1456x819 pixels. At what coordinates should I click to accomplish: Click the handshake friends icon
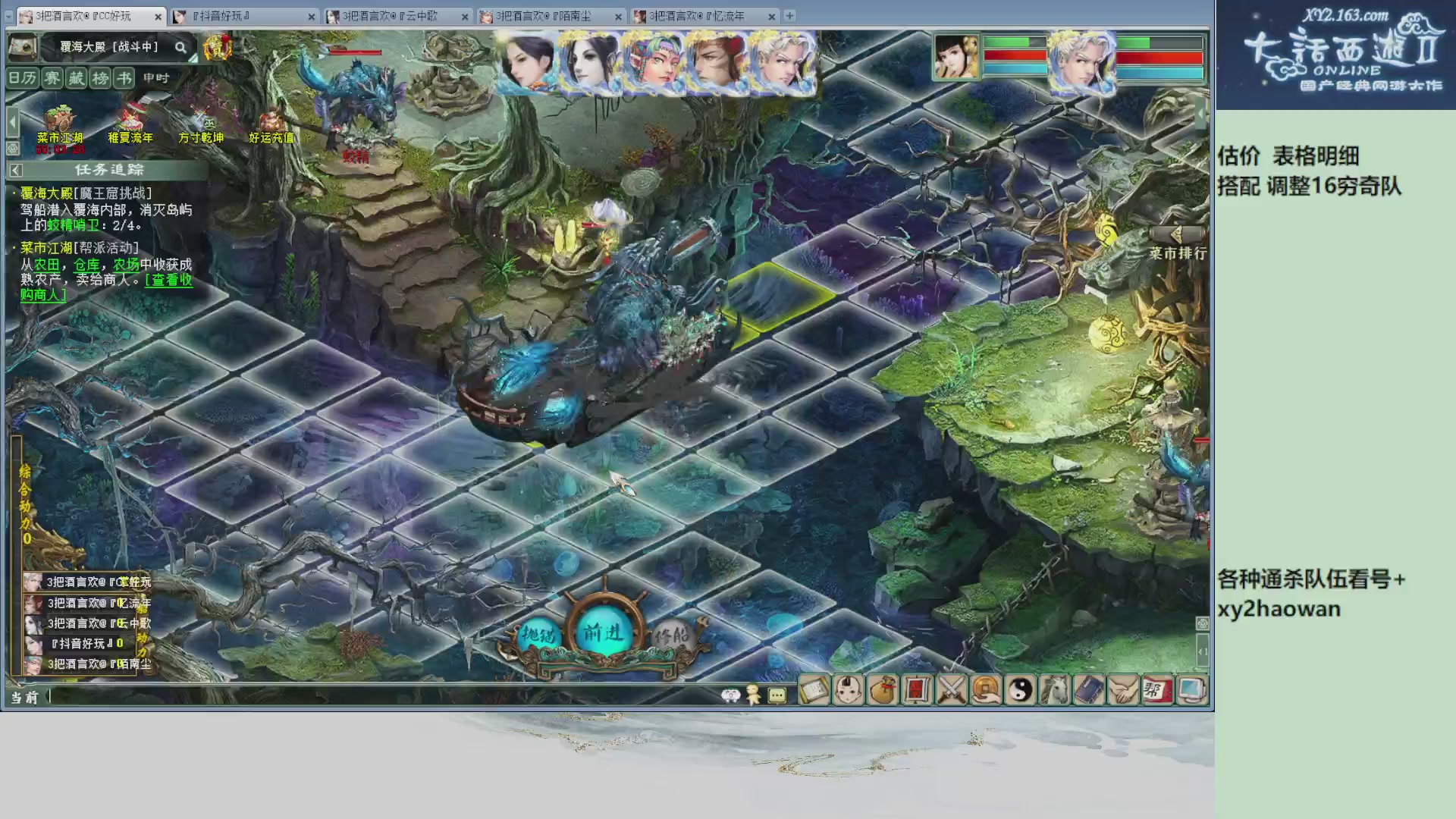(x=1123, y=691)
